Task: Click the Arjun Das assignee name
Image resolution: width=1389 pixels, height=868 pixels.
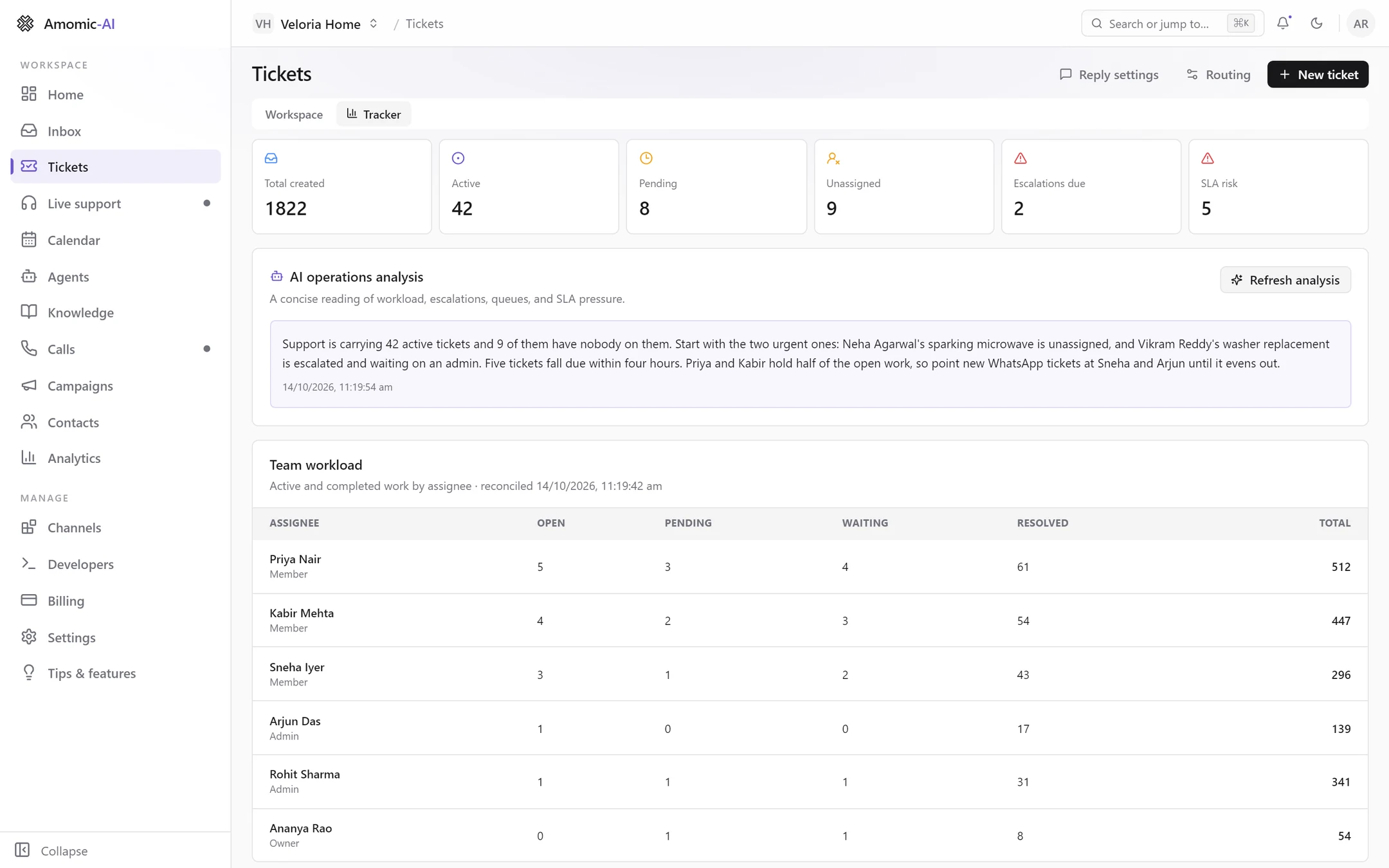Action: point(295,721)
